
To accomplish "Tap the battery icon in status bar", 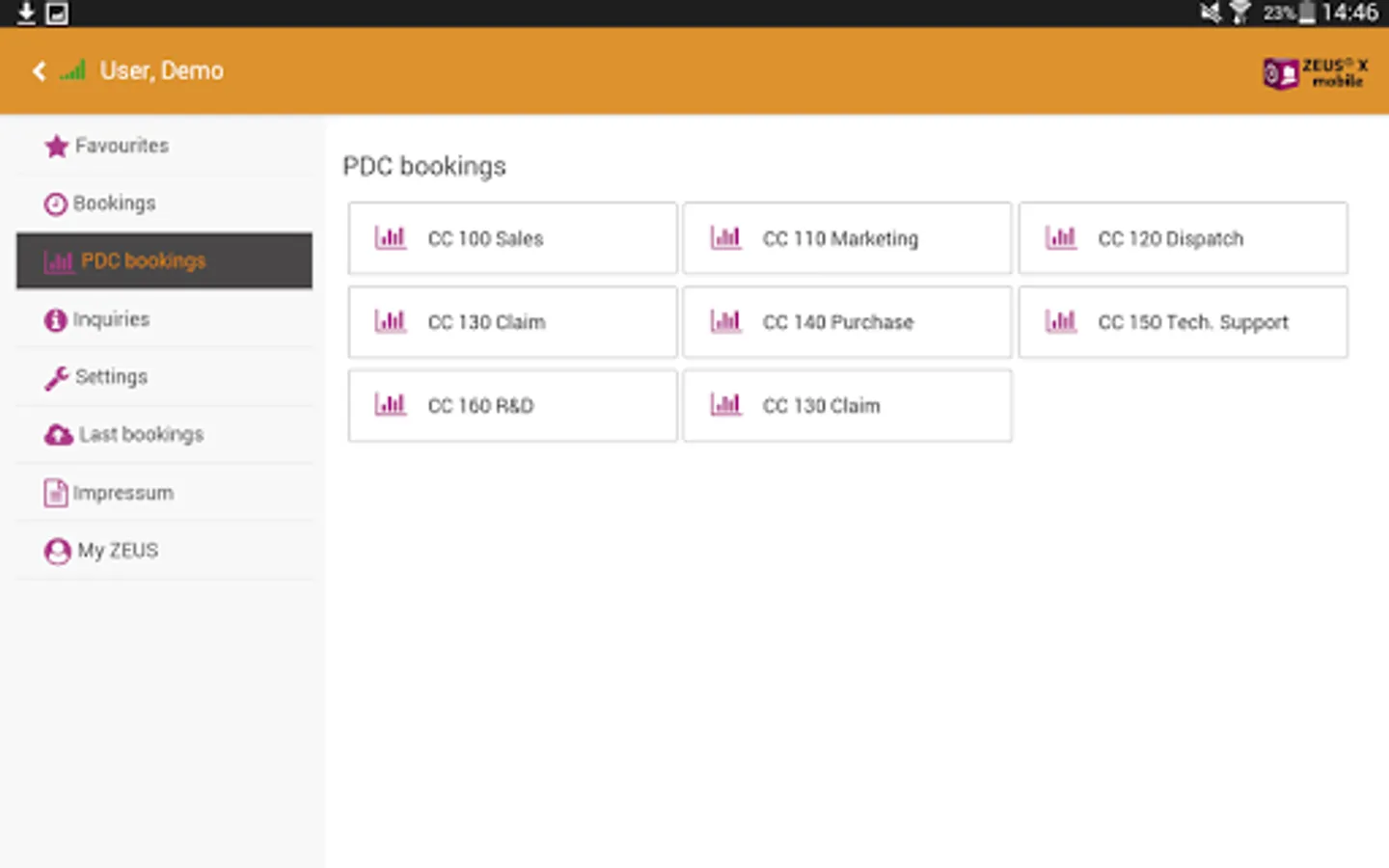I will 1307,13.
